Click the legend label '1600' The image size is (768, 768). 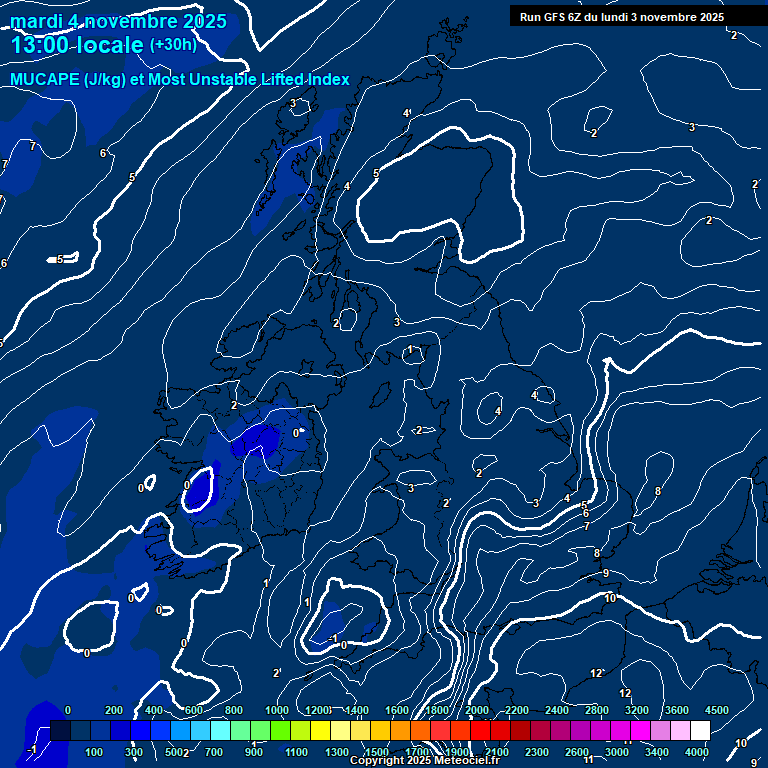[397, 710]
